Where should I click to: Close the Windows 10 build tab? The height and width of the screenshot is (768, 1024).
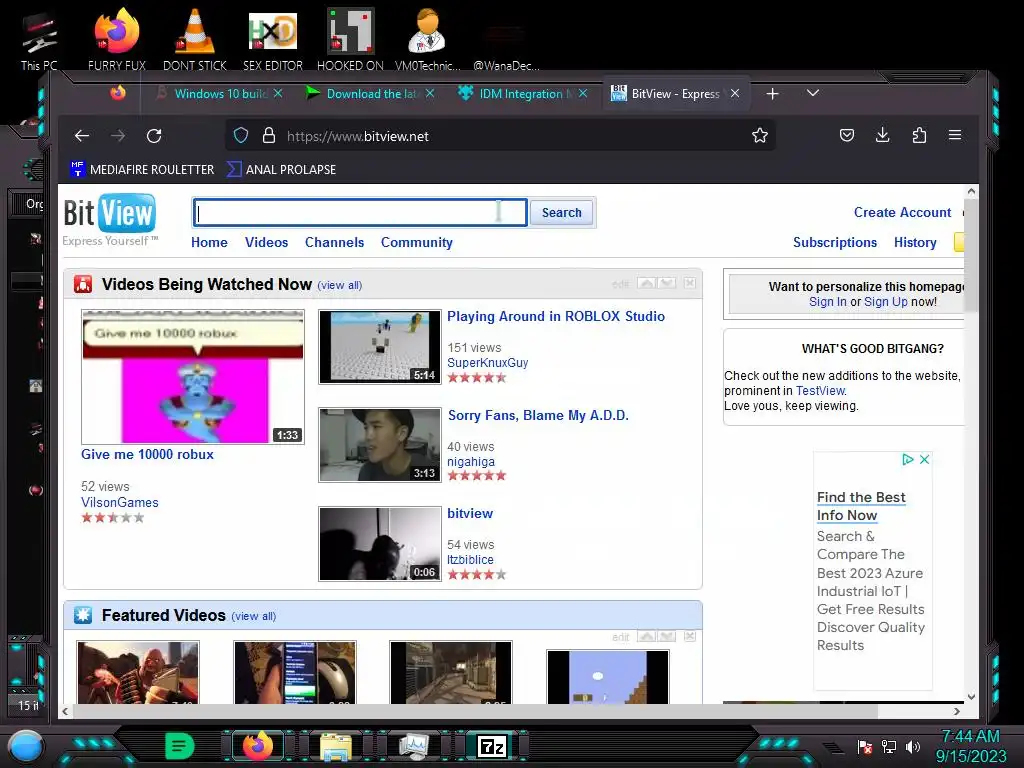click(278, 93)
